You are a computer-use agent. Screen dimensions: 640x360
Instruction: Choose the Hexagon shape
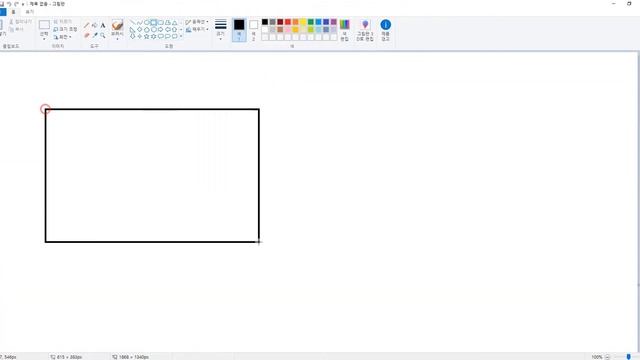coord(153,29)
